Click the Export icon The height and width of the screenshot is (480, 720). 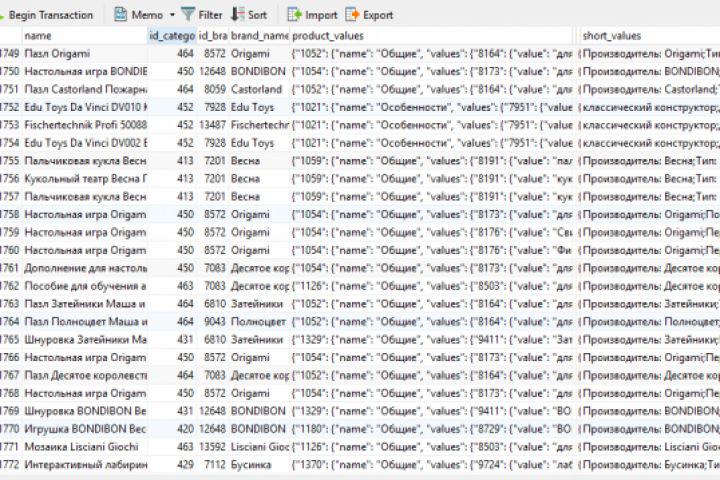click(x=352, y=15)
